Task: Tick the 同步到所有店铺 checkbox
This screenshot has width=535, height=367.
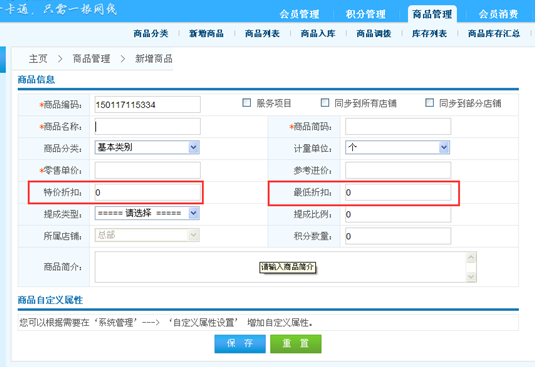Action: pyautogui.click(x=325, y=103)
